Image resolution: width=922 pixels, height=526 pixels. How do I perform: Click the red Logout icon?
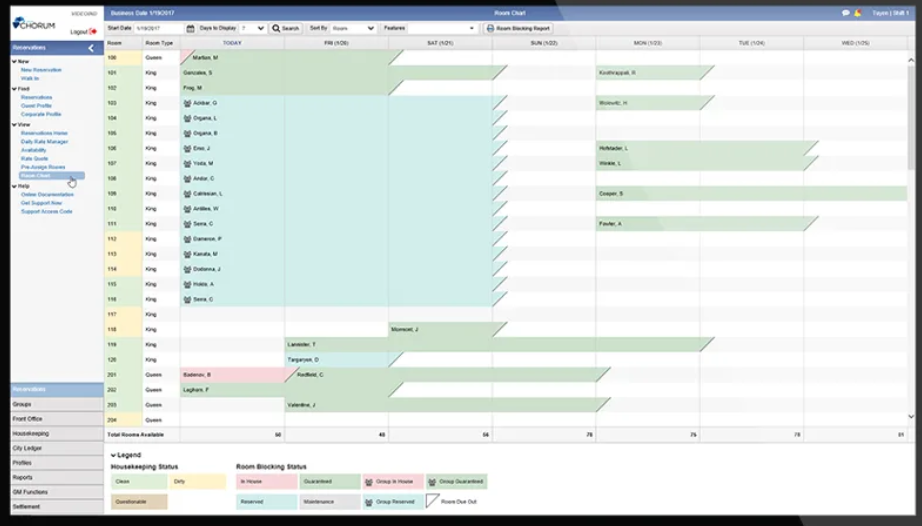click(93, 32)
